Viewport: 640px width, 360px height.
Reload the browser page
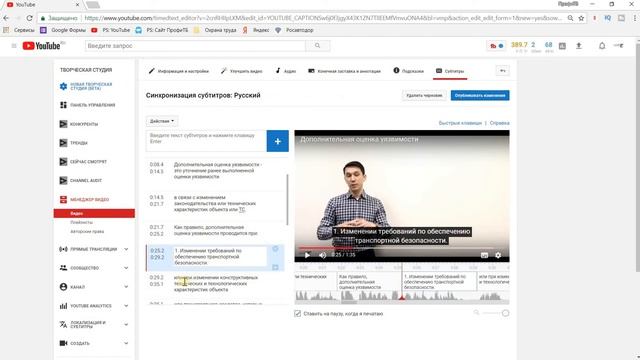[29, 18]
